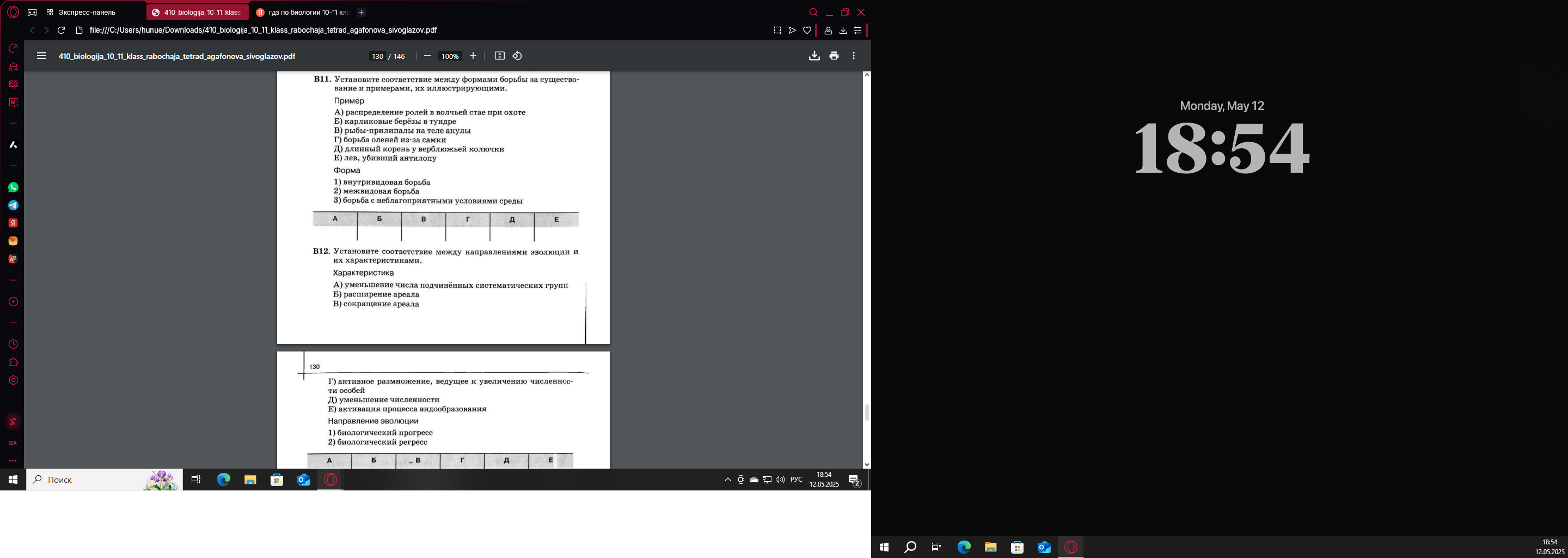Expand hidden system tray icons chevron
This screenshot has height=558, width=1568.
click(x=727, y=480)
